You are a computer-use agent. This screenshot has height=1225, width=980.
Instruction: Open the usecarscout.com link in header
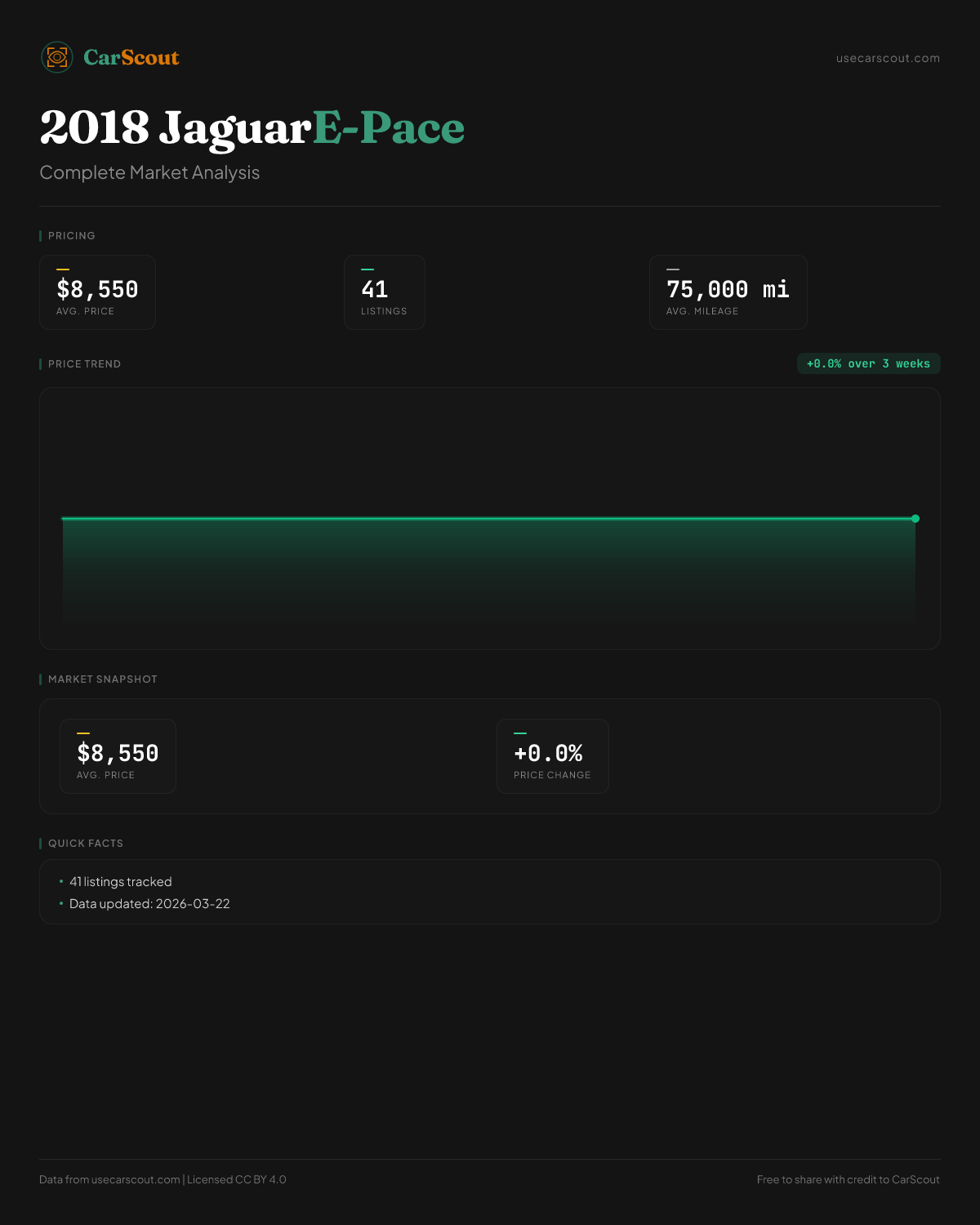tap(888, 58)
